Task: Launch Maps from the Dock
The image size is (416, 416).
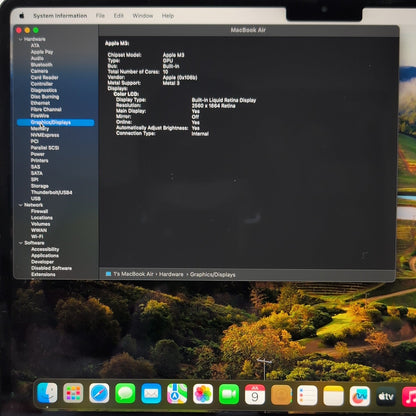Action: tap(177, 394)
